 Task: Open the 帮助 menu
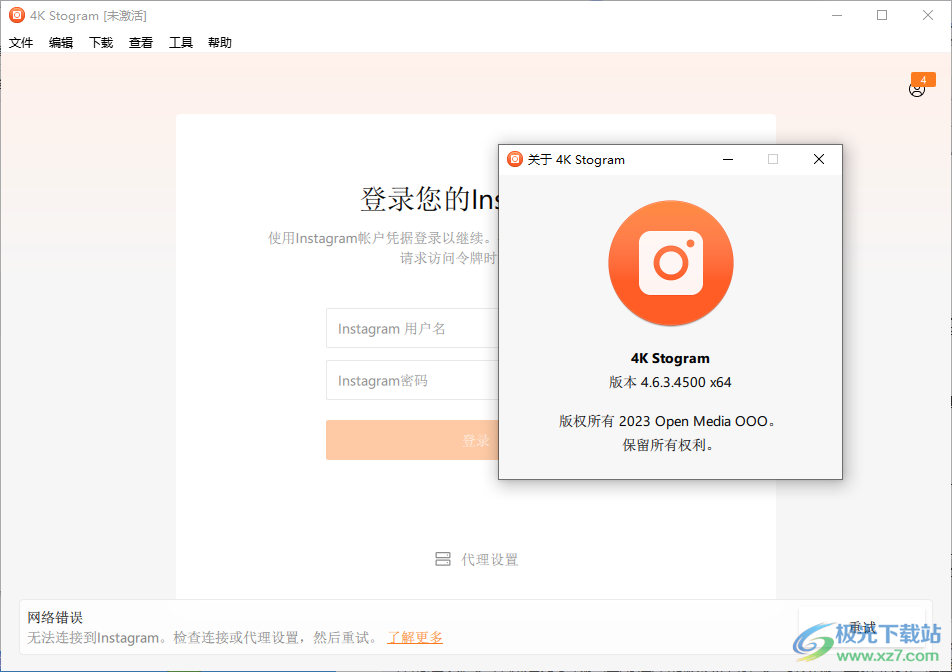point(220,42)
